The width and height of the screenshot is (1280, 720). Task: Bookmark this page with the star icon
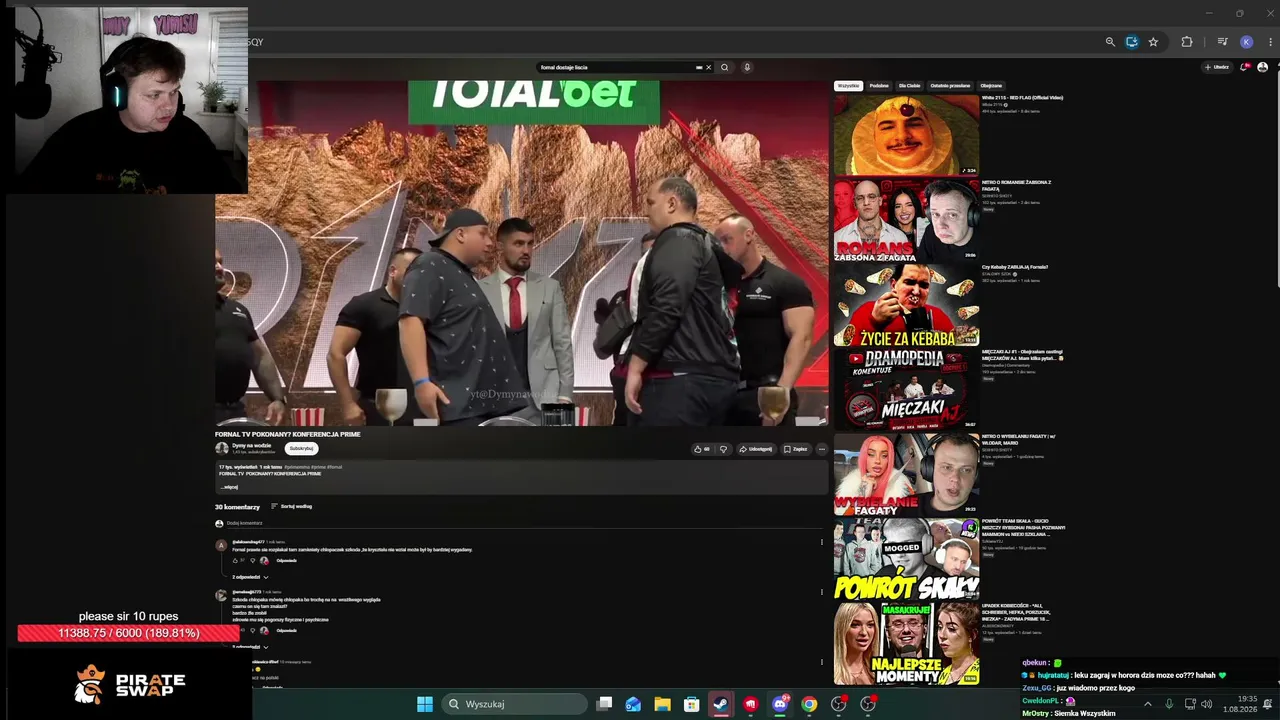click(x=1153, y=42)
